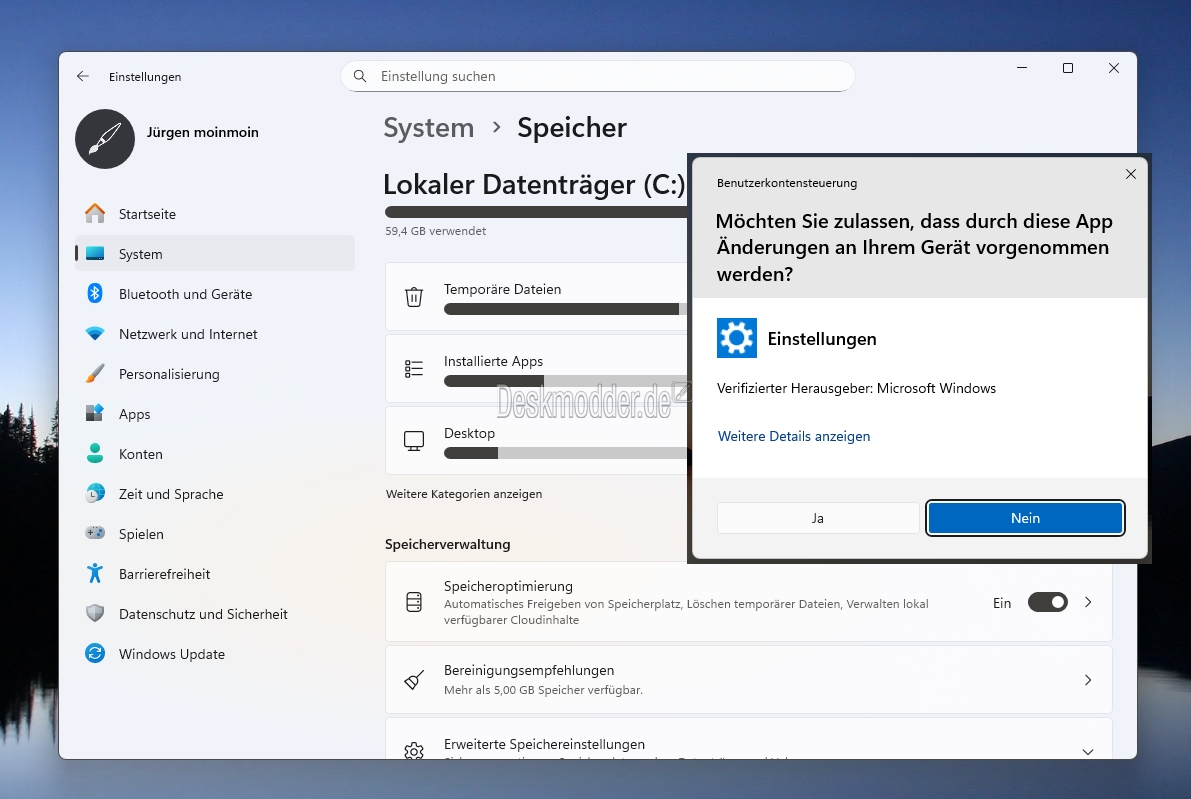Screen dimensions: 1191x799
Task: Click the Bluetooth und Geräte icon
Action: pos(95,294)
